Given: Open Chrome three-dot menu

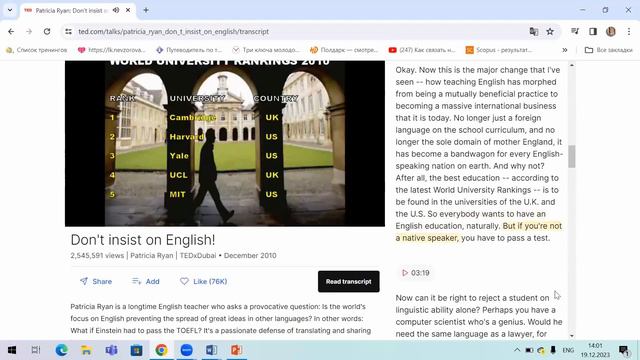Looking at the screenshot, I should point(629,31).
